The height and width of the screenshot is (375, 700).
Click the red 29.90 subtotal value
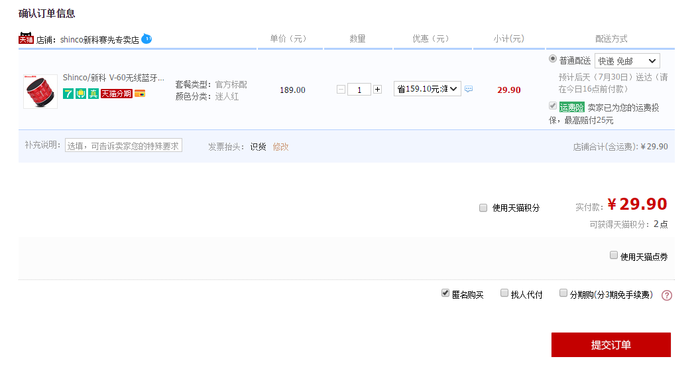click(x=509, y=90)
